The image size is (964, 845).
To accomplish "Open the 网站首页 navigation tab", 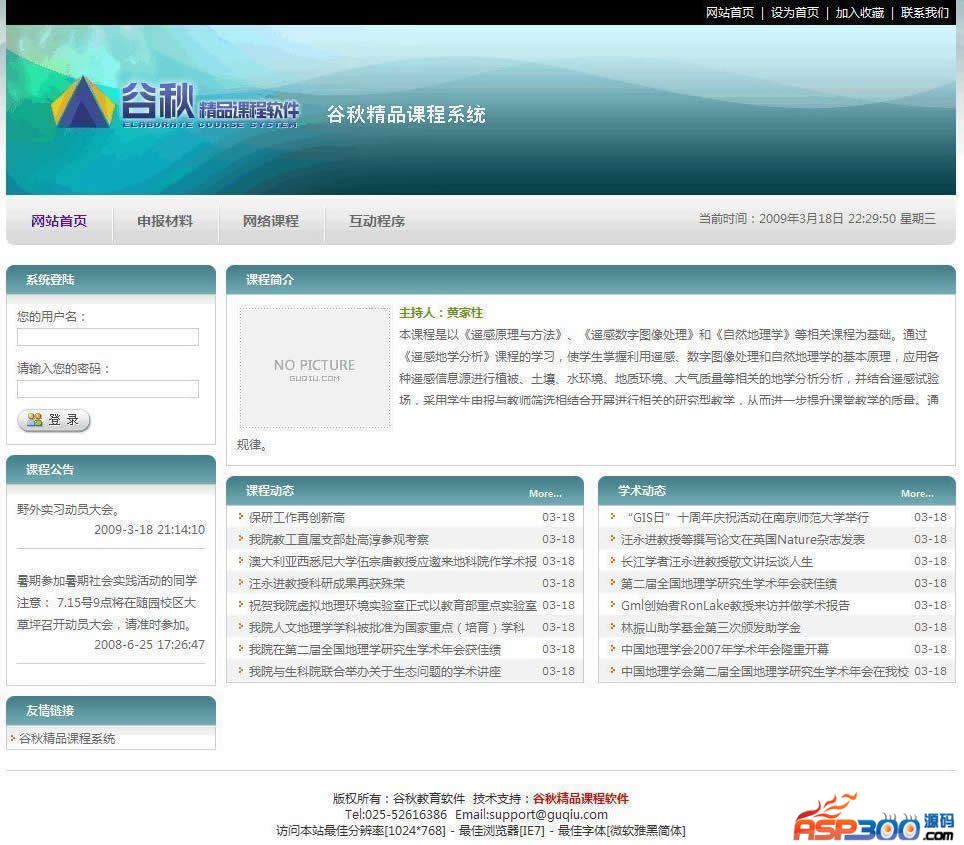I will [59, 221].
